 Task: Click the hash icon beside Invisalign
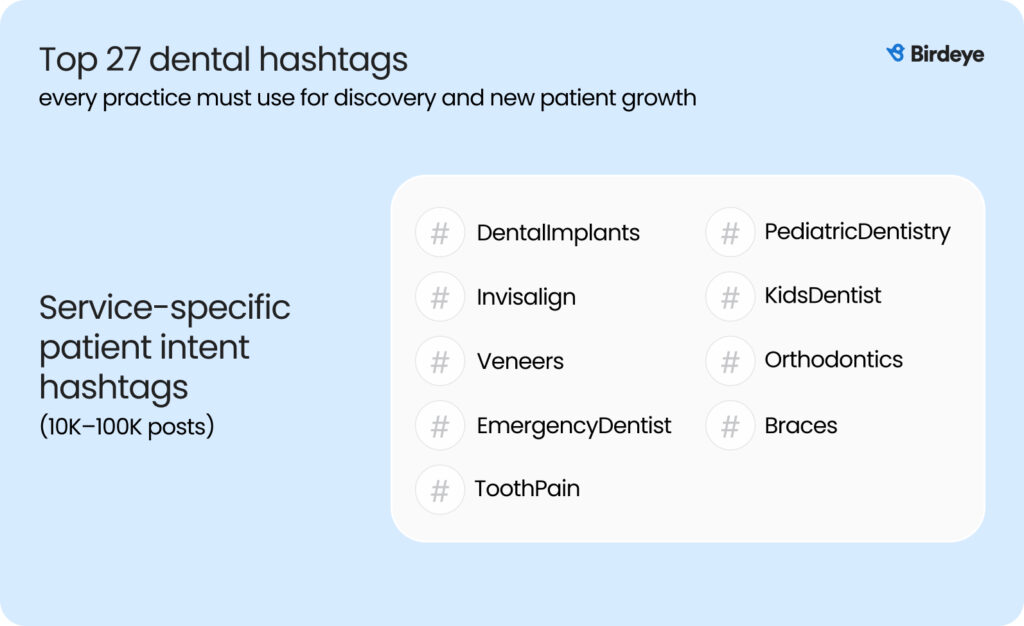point(440,297)
